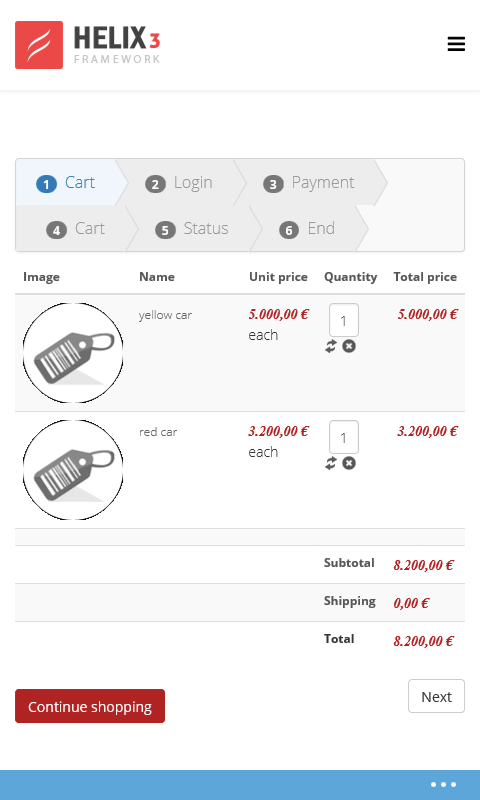This screenshot has width=480, height=800.
Task: Focus the red car quantity field
Action: coord(344,437)
